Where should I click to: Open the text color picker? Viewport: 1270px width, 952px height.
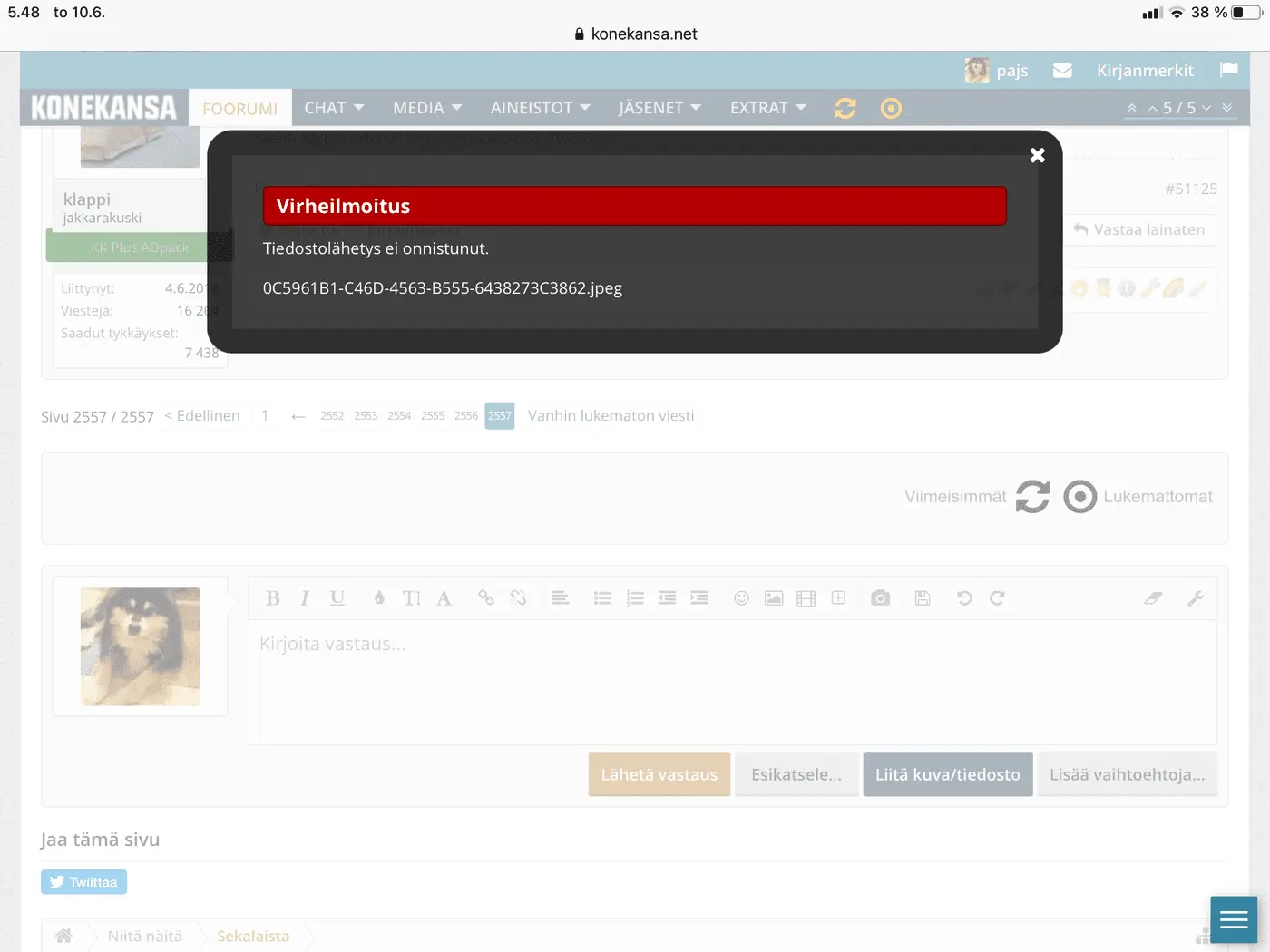click(x=379, y=598)
